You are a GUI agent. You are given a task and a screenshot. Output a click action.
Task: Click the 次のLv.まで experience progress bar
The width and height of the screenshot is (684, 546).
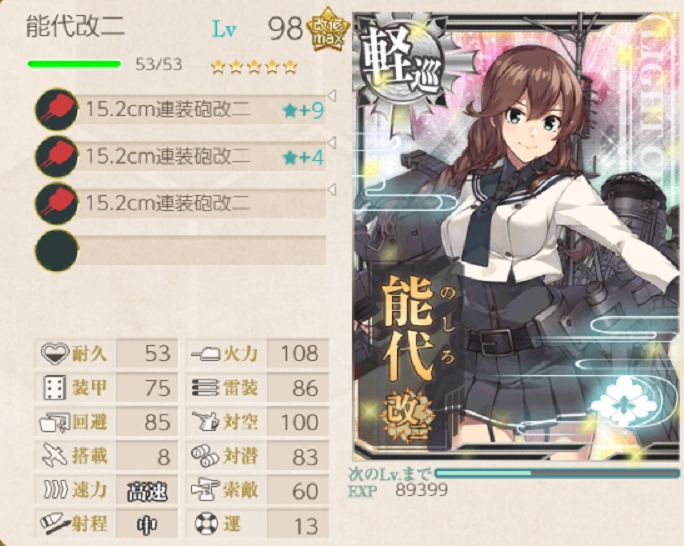(x=557, y=474)
